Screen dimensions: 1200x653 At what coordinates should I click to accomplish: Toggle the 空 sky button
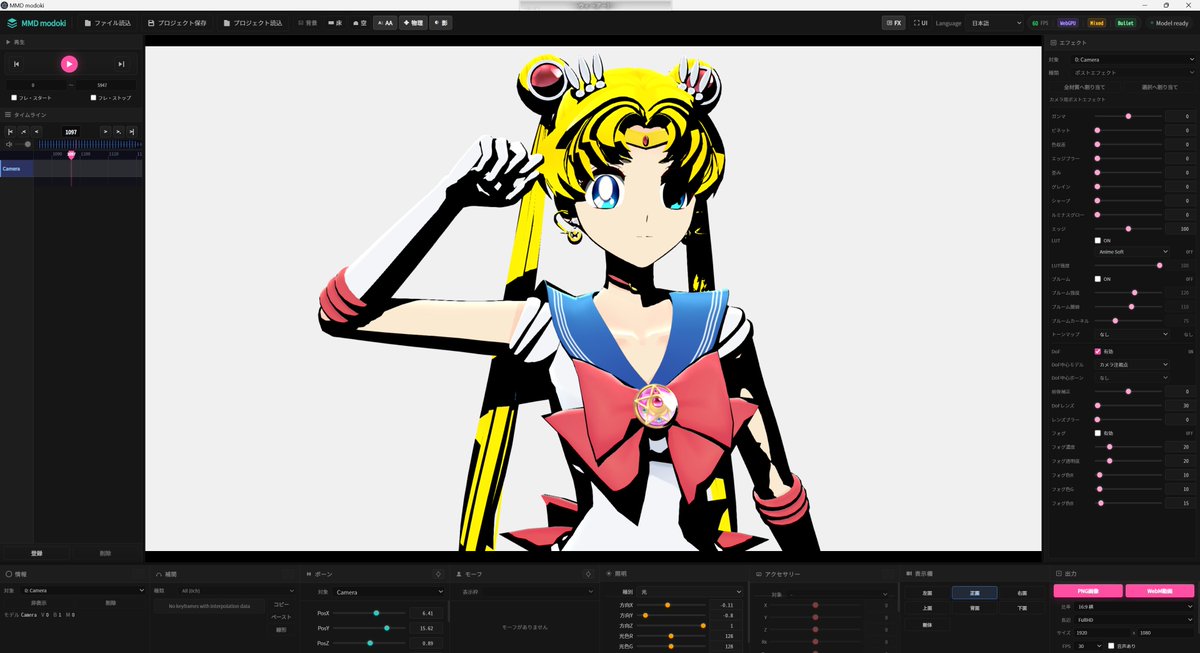pos(360,22)
